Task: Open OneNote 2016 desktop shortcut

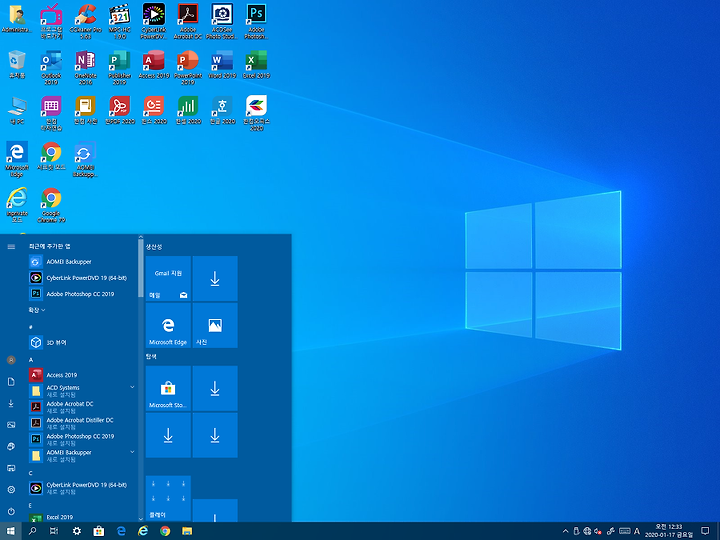Action: 85,68
